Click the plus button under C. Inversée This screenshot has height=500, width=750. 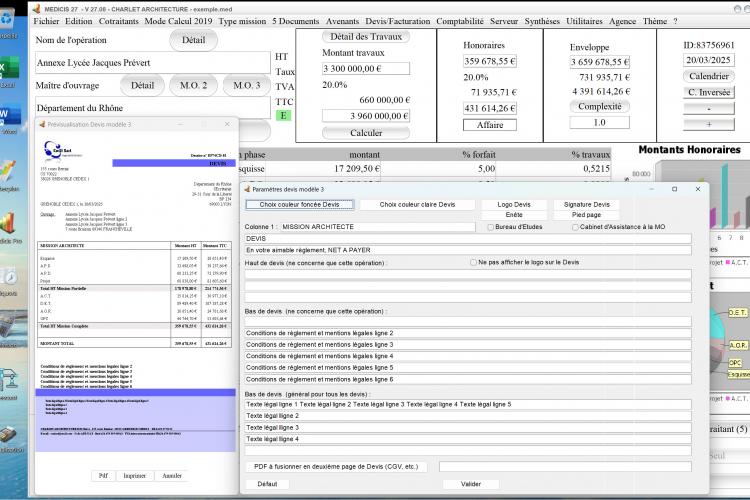pos(709,124)
